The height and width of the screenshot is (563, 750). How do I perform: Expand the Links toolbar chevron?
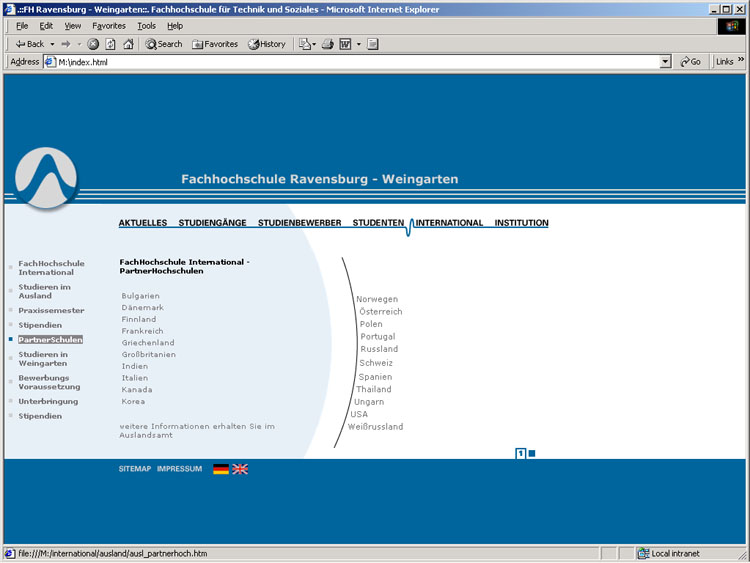tap(740, 62)
